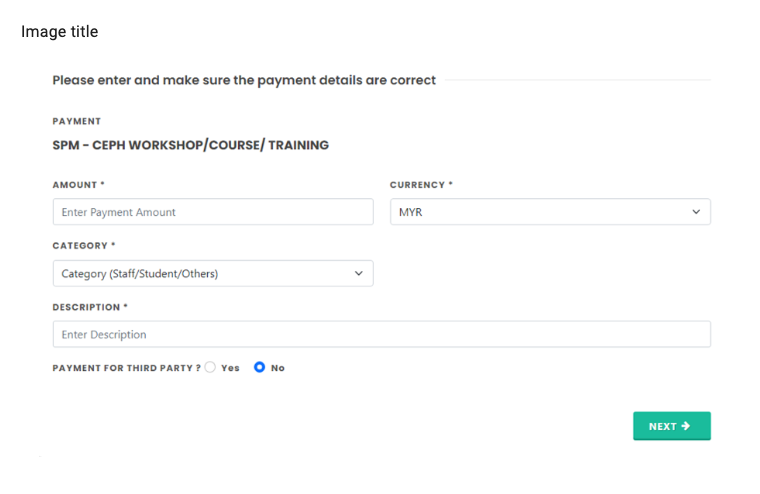Image resolution: width=760 pixels, height=494 pixels.
Task: Click the chevron arrow in Category field
Action: click(x=359, y=274)
